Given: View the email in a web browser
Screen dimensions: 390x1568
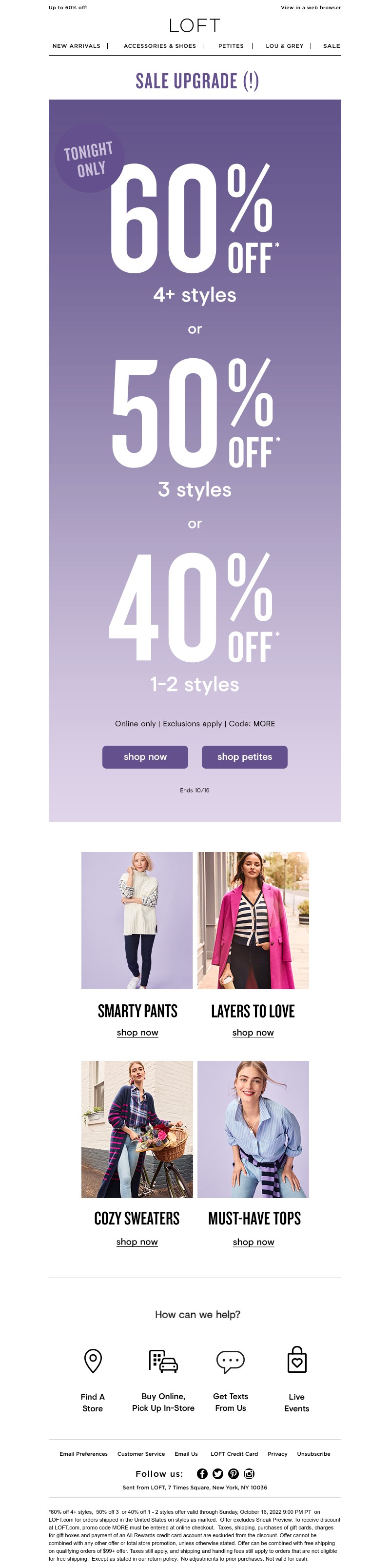Looking at the screenshot, I should [x=324, y=8].
